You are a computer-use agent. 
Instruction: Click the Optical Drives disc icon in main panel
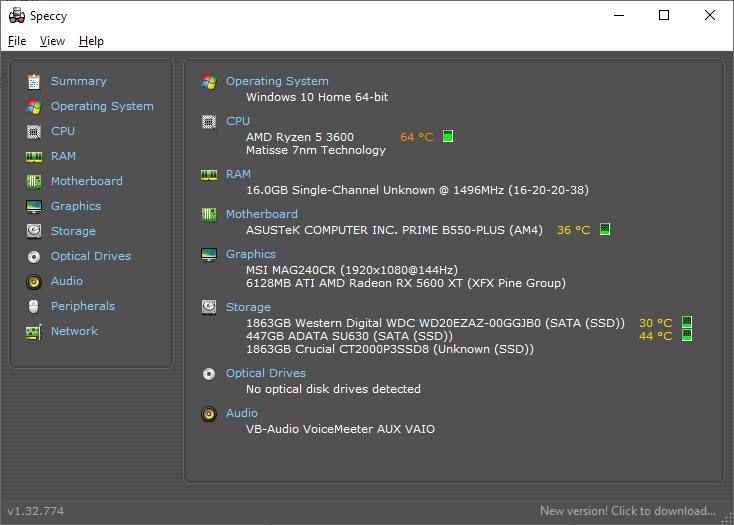point(209,374)
